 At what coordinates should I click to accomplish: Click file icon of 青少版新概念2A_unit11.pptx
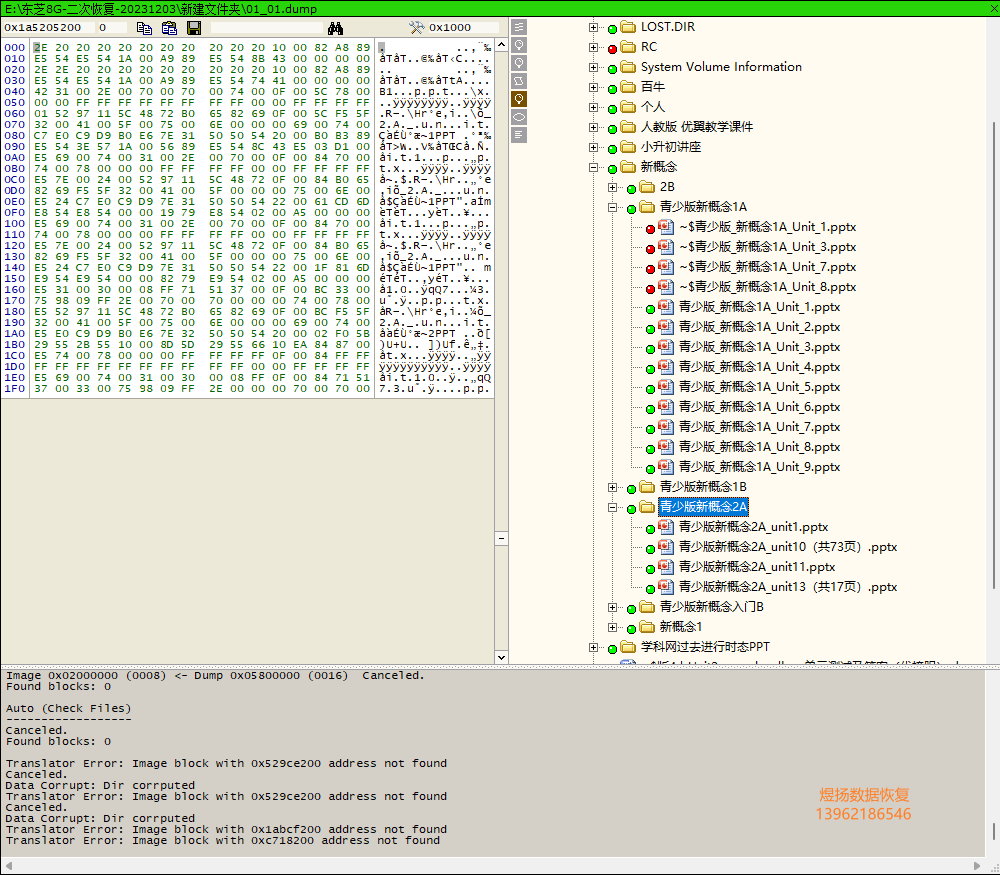pos(666,567)
